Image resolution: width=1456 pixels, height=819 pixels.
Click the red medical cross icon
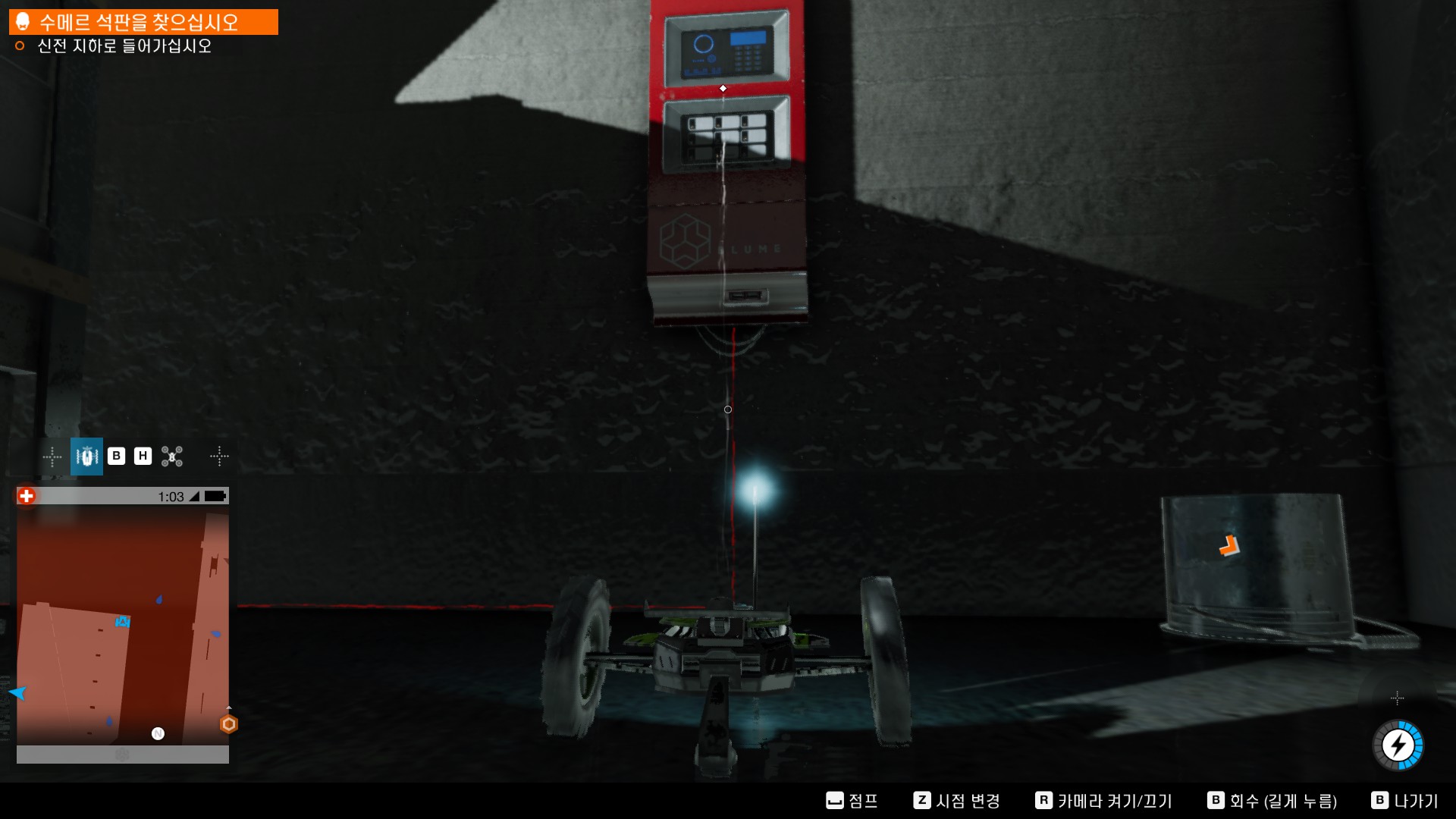click(x=27, y=496)
